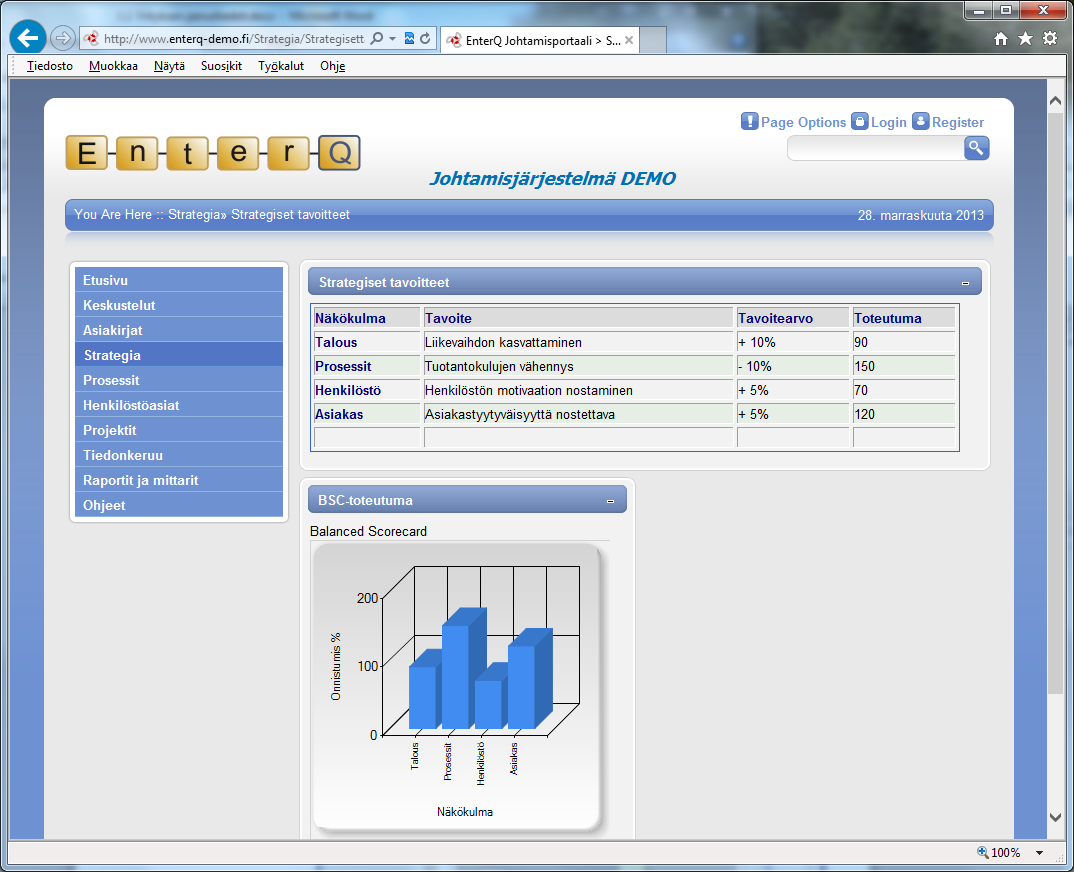Click the compatibility view icon
Image resolution: width=1074 pixels, height=872 pixels.
(409, 39)
